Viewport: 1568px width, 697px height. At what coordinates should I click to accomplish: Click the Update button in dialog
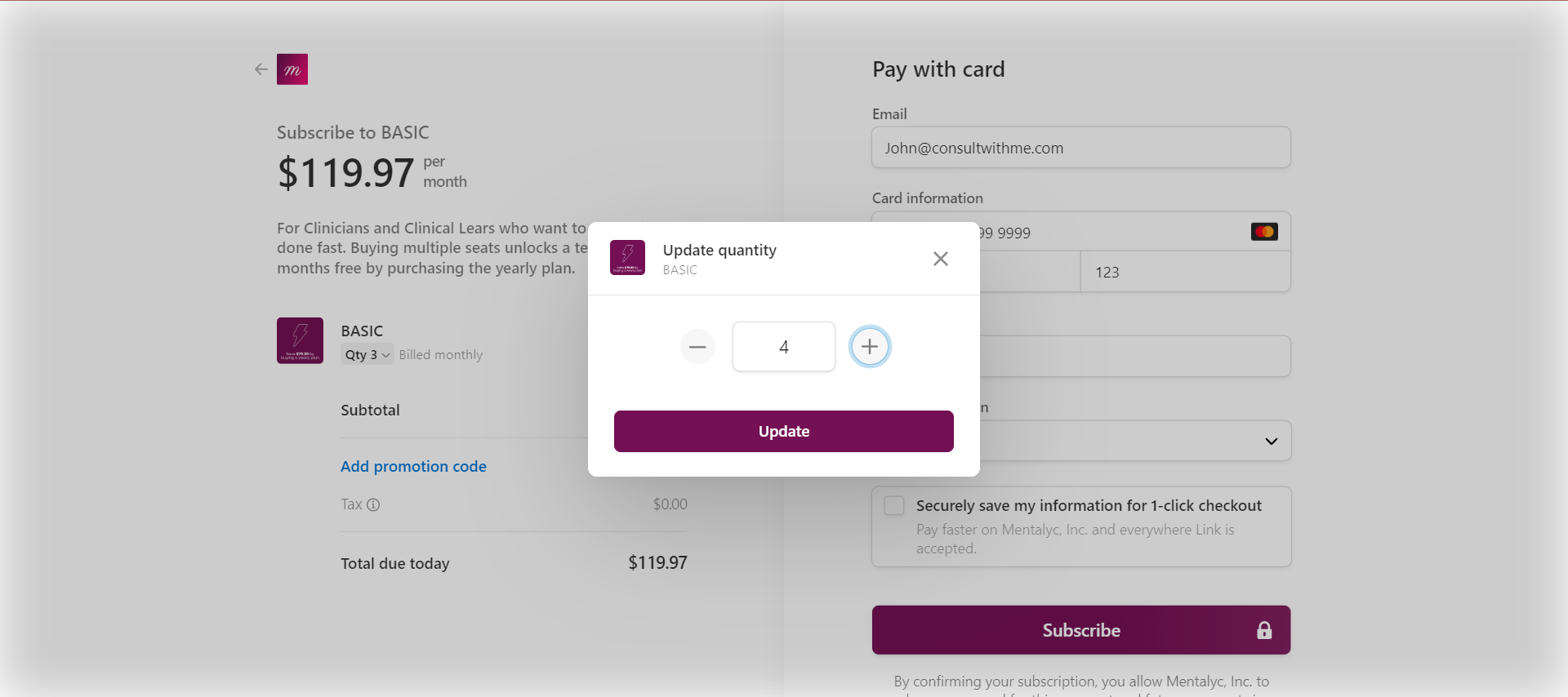(784, 431)
